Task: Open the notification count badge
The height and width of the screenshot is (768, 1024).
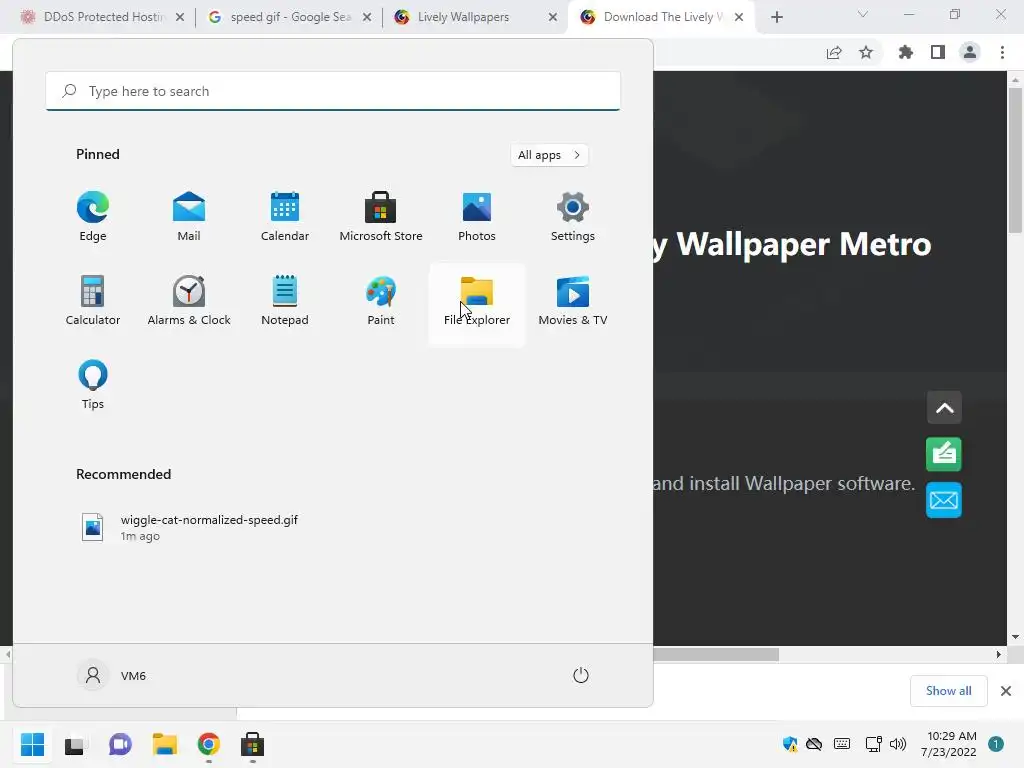Action: click(x=996, y=744)
